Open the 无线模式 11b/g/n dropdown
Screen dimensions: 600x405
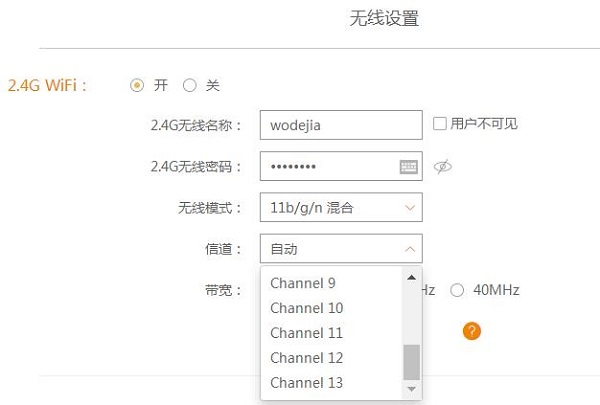point(340,208)
